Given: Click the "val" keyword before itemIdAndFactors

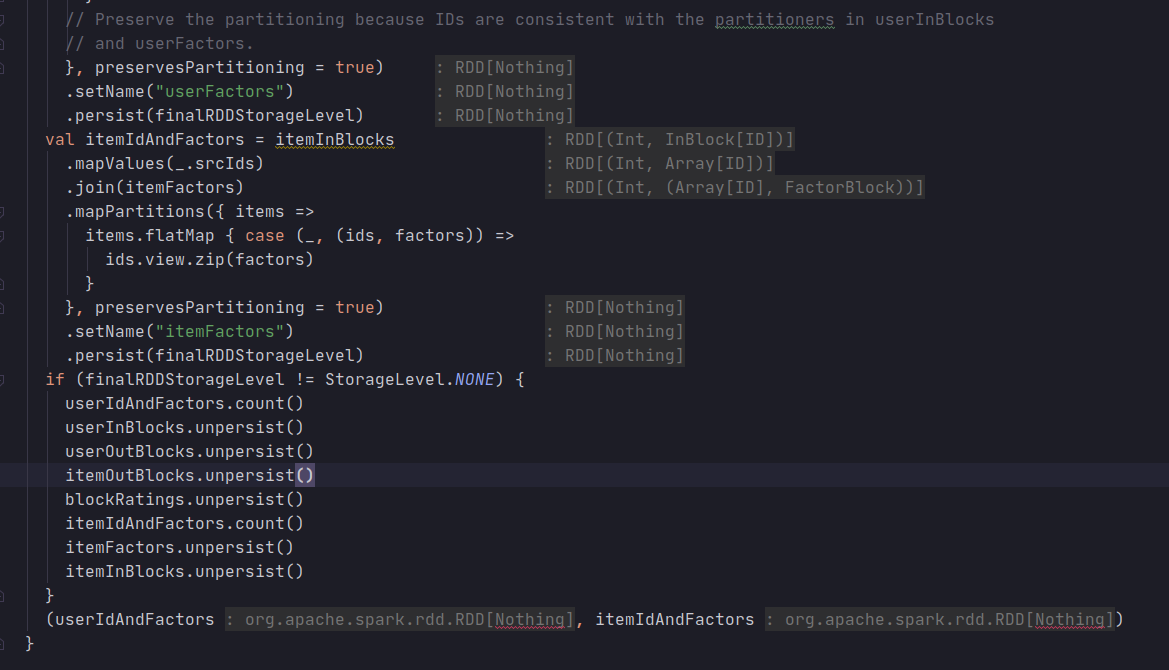Looking at the screenshot, I should click(60, 139).
